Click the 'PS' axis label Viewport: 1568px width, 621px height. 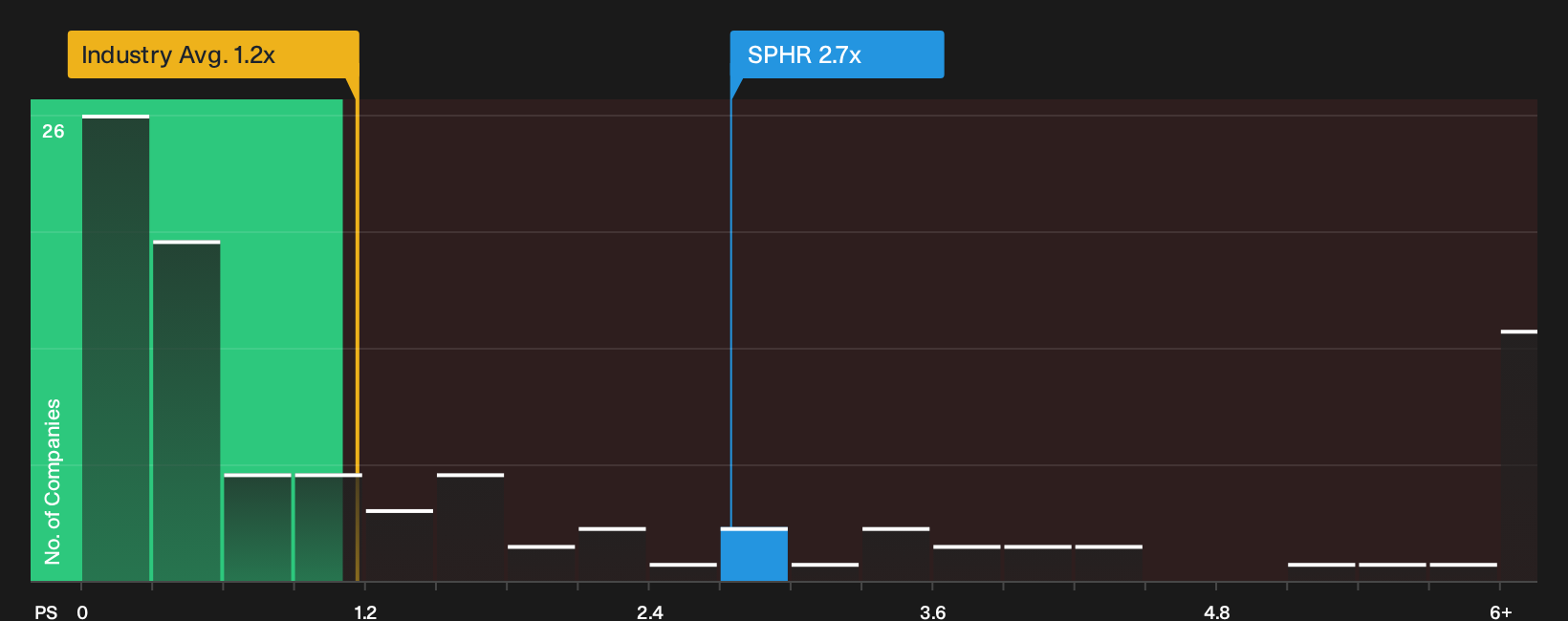[x=46, y=612]
